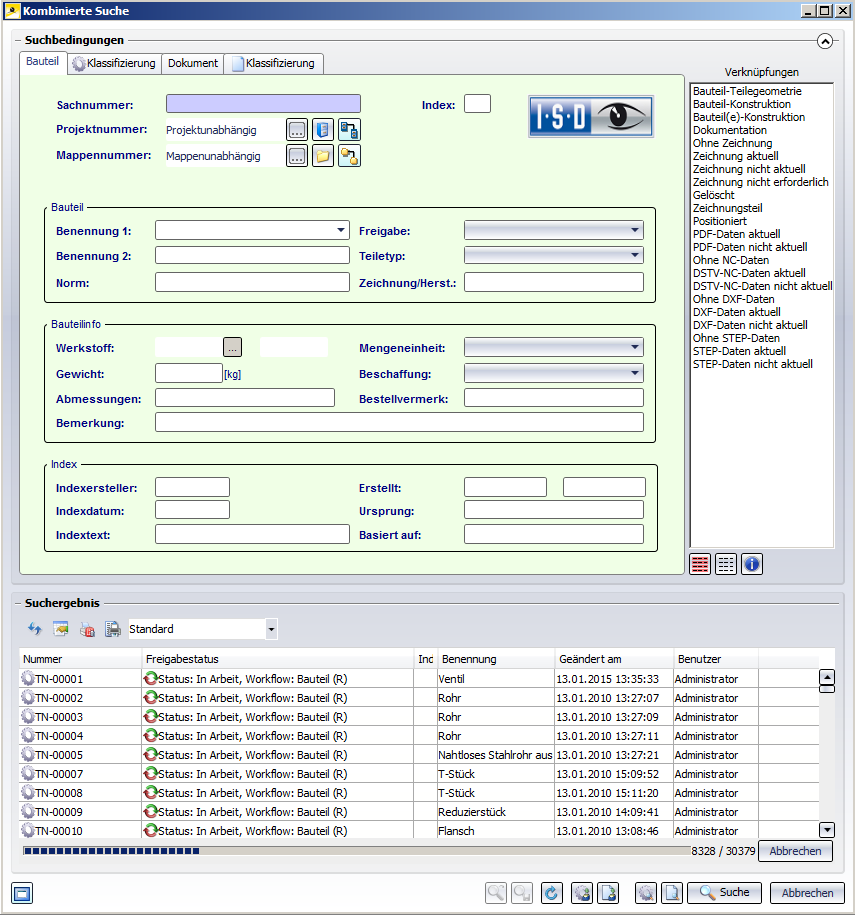Viewport: 855px width, 915px height.
Task: Click the document with green arrow icon at the bottom
Action: click(608, 893)
